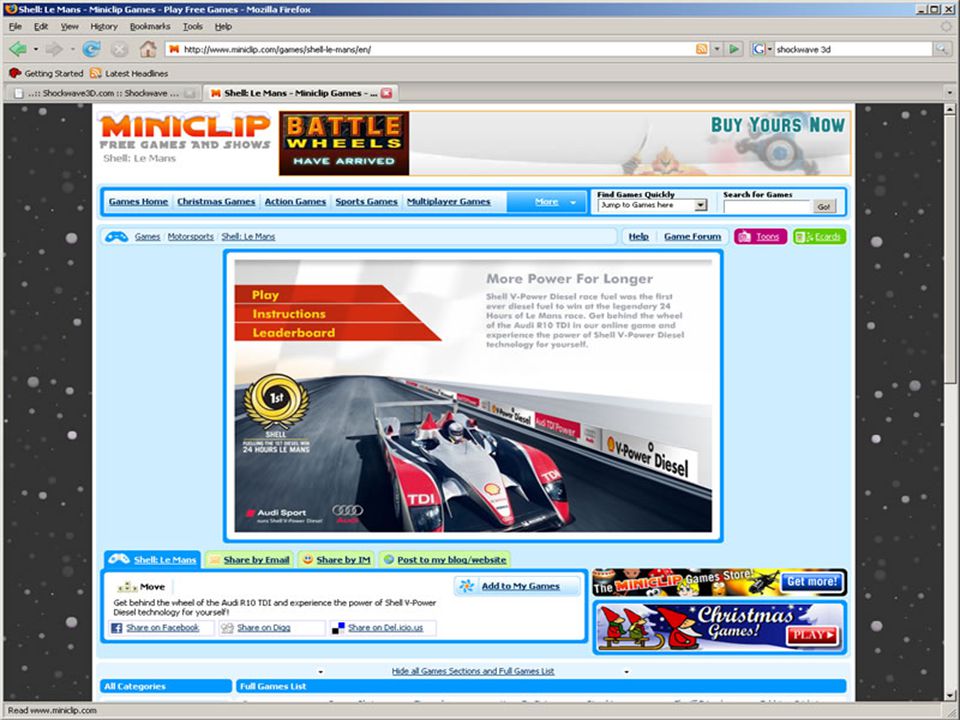Click the Firefox search box text field
Image resolution: width=960 pixels, height=720 pixels.
853,49
